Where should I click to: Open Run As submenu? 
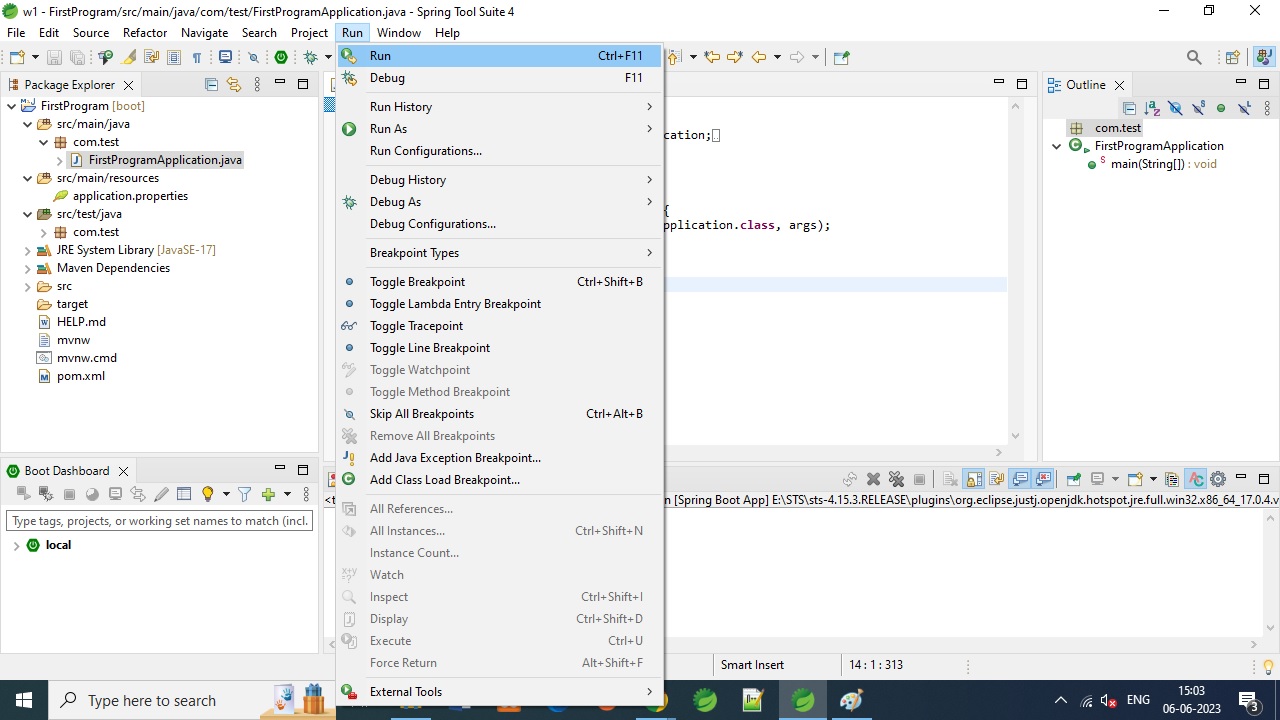pos(499,129)
